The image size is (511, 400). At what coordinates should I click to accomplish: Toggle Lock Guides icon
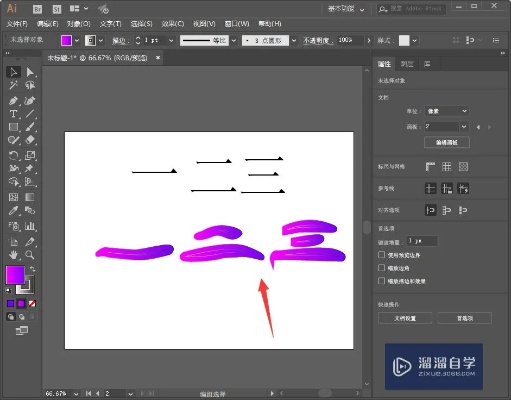pos(447,188)
